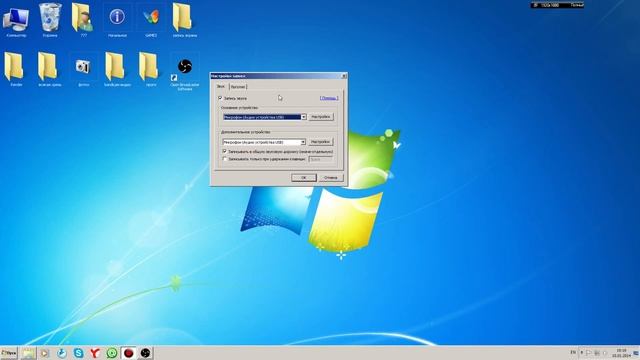Image resolution: width=640 pixels, height=360 pixels.
Task: Close the recording settings dialog
Action: pyautogui.click(x=344, y=76)
